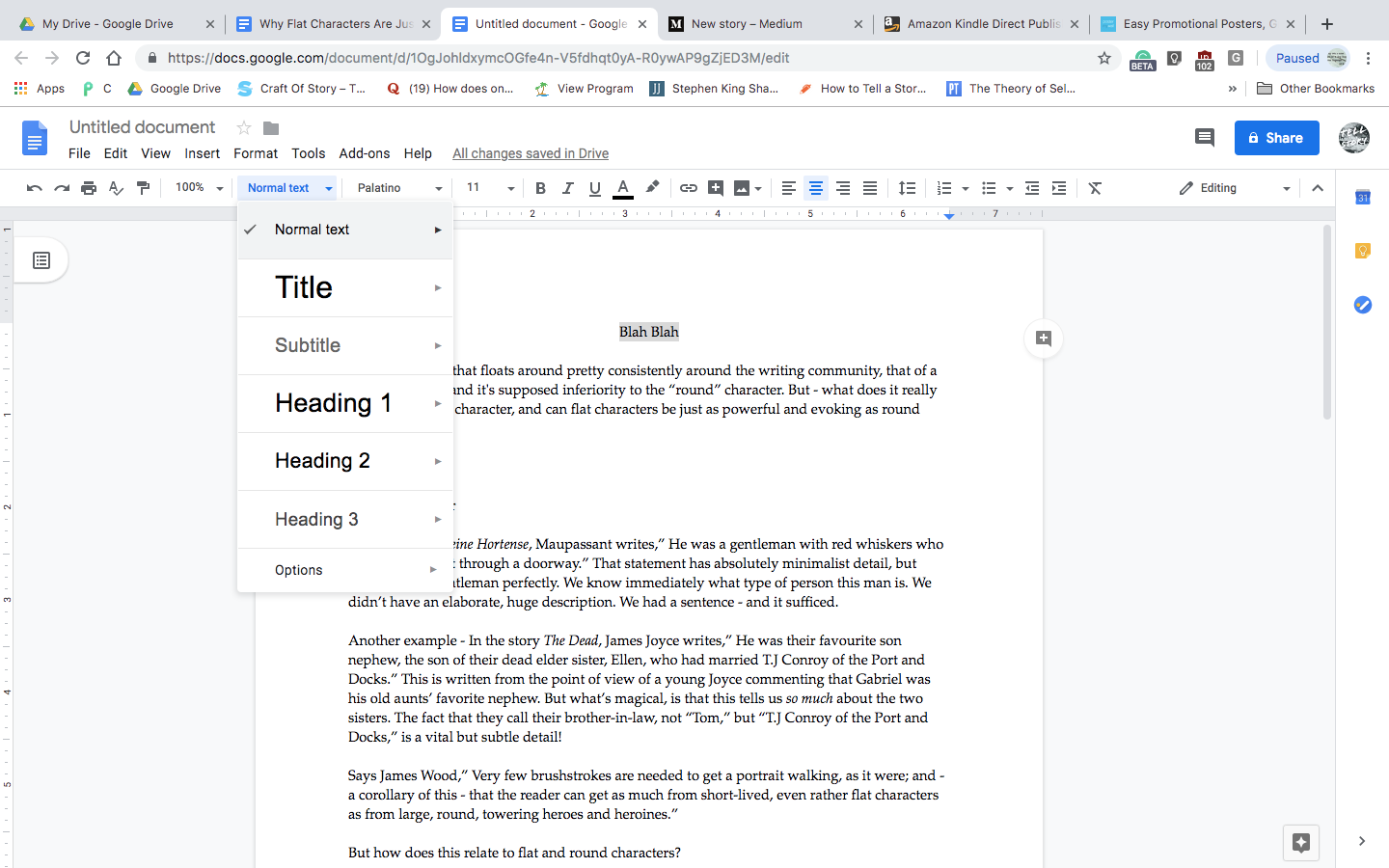Click the blue Share button
The image size is (1389, 868).
click(x=1276, y=137)
